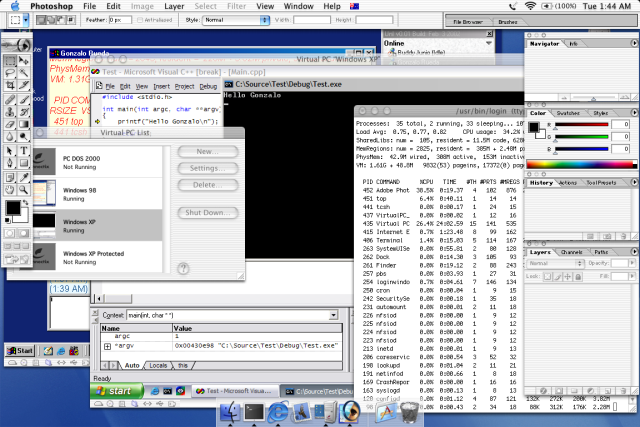Viewport: 640px width, 427px height.
Task: Toggle Lock image pixels brush icon
Action: pos(558,277)
